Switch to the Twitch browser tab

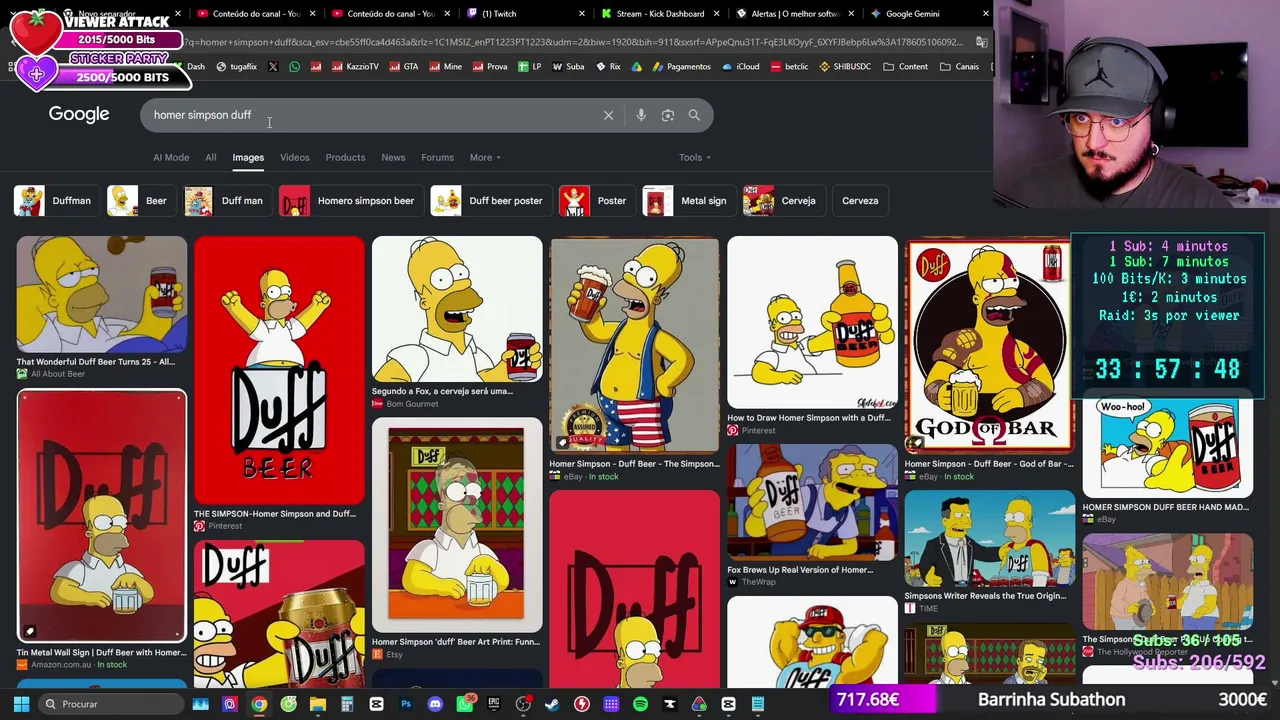(526, 14)
